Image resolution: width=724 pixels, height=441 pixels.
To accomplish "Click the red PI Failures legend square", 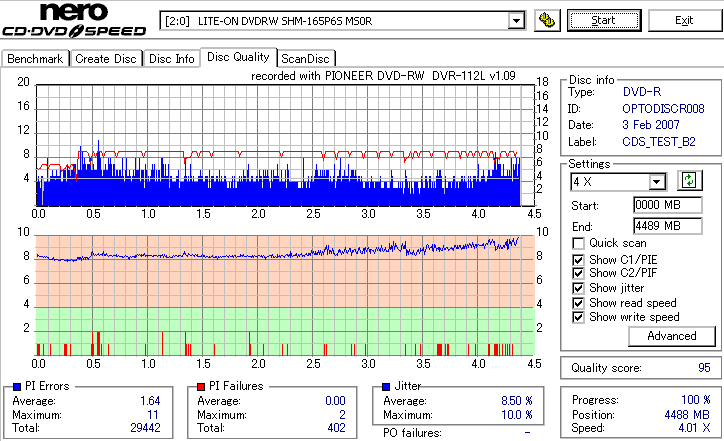I will [x=201, y=387].
